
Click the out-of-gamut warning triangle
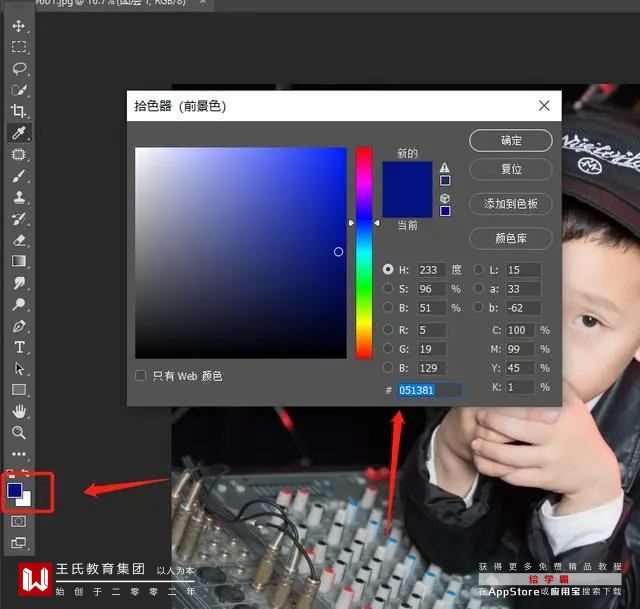(444, 167)
